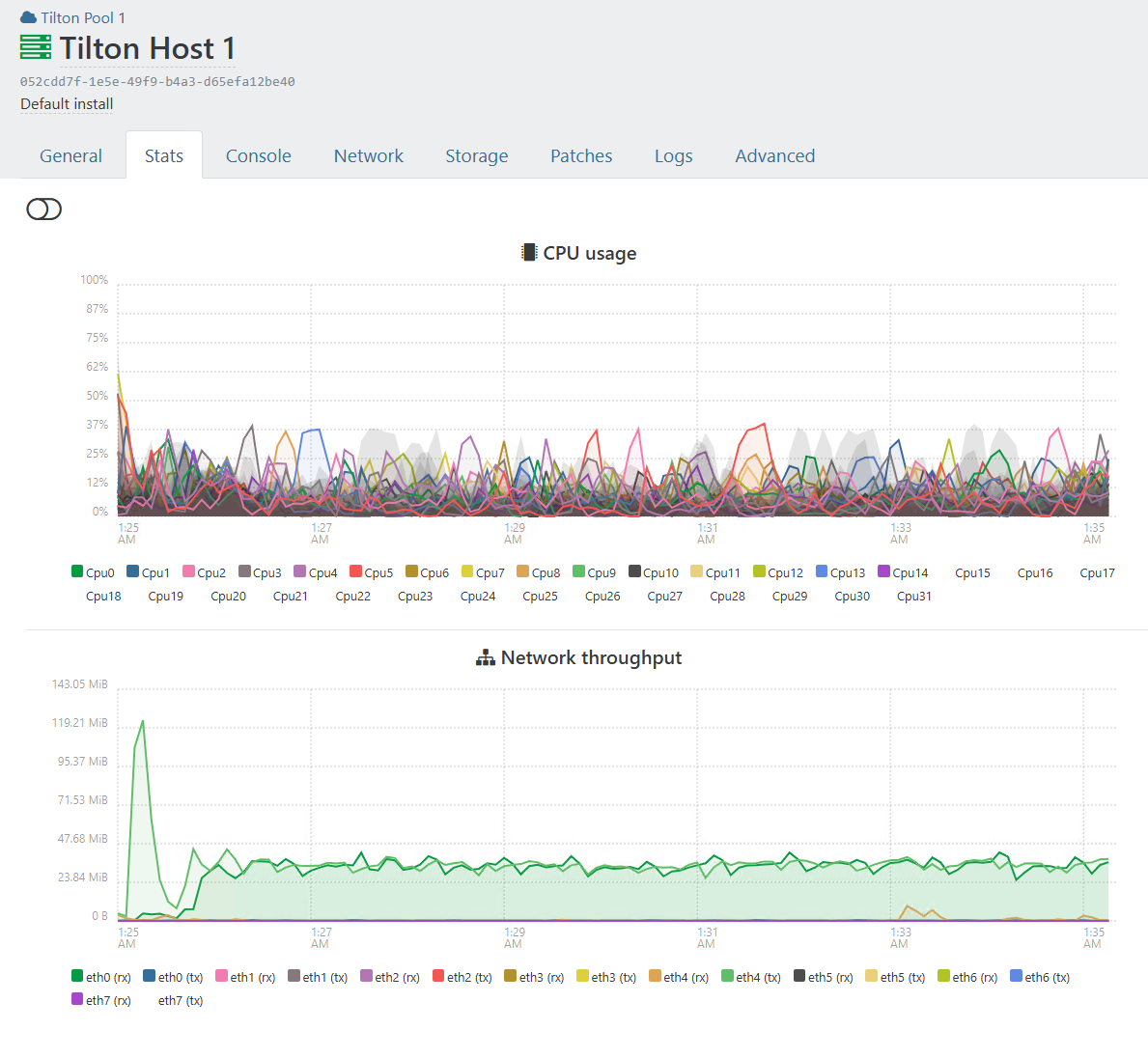Go to the Network tab

point(368,156)
